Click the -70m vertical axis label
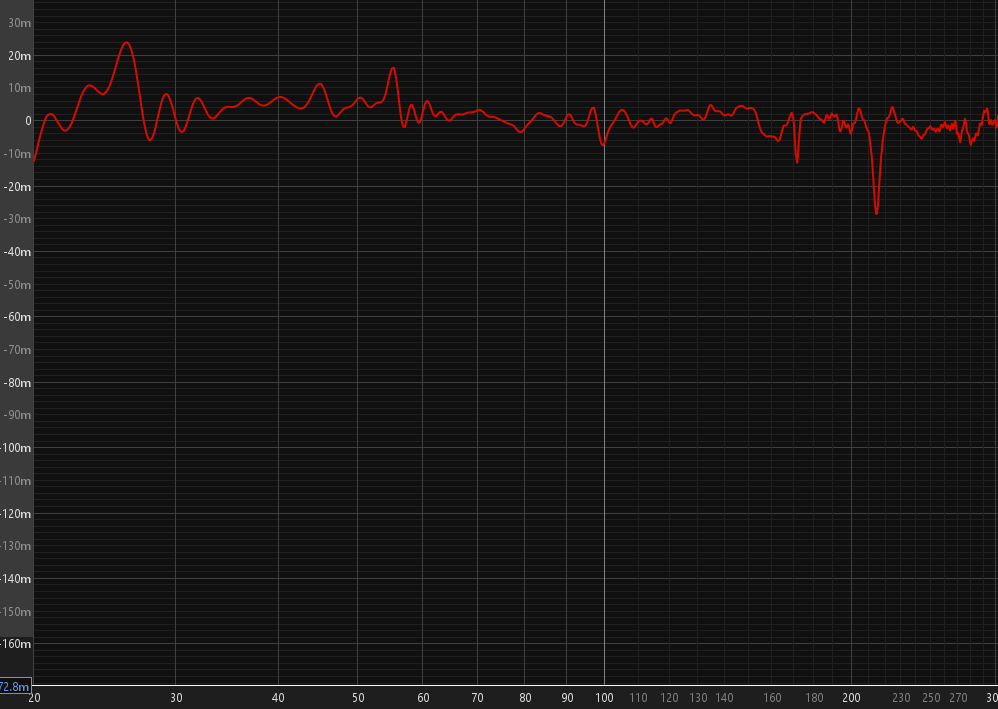The height and width of the screenshot is (709, 998). click(17, 350)
